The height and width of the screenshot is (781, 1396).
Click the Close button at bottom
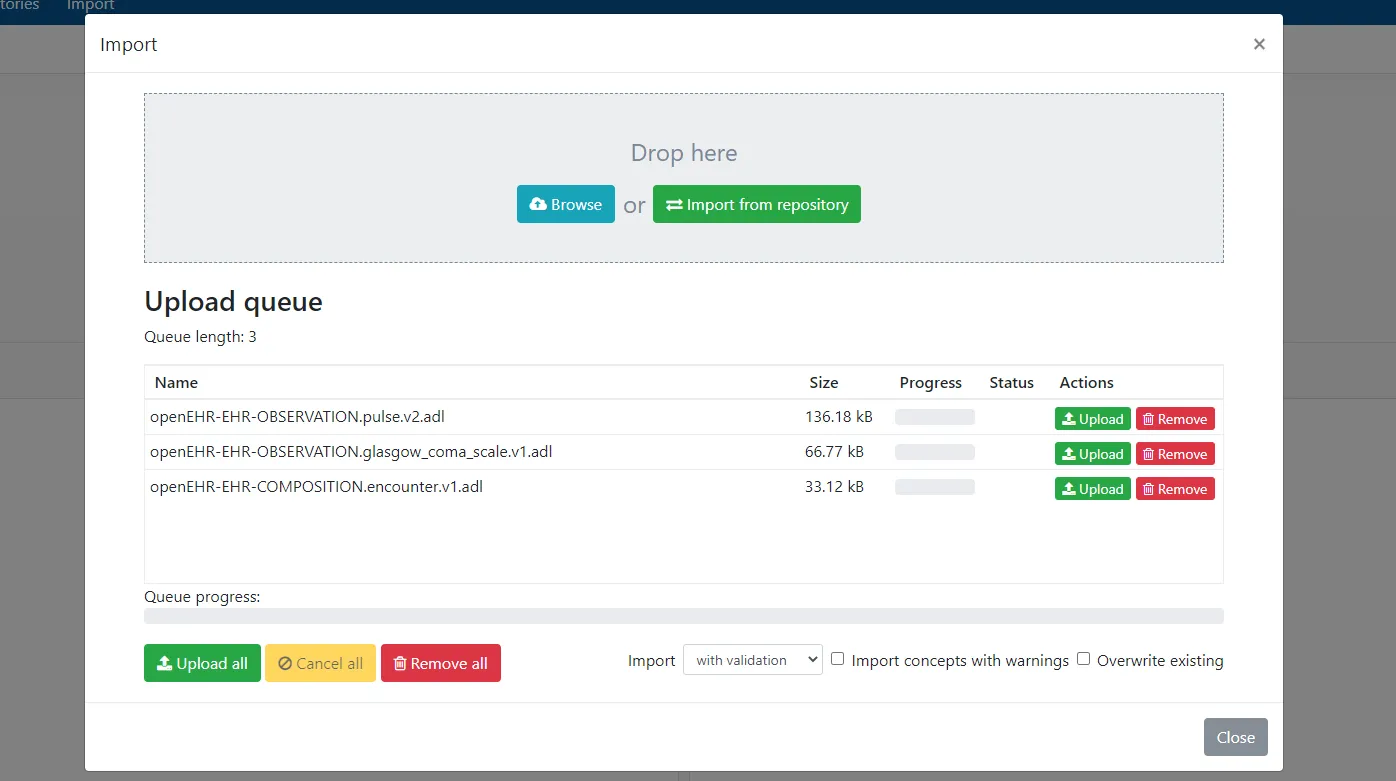pyautogui.click(x=1235, y=737)
